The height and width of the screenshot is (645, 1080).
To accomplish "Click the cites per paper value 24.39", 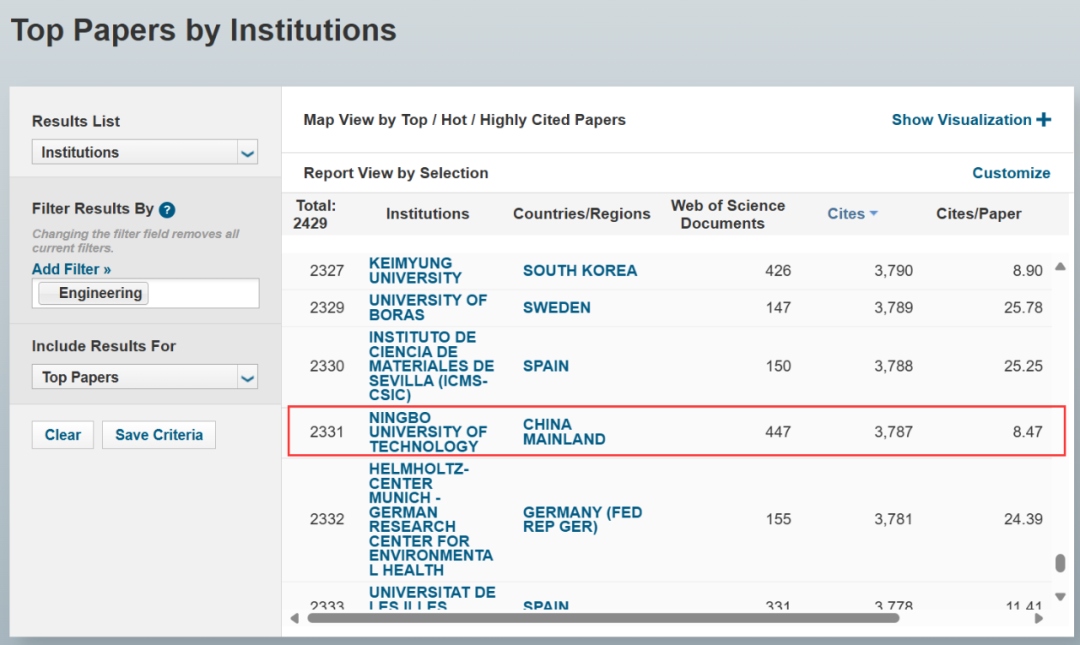I will click(x=1024, y=519).
